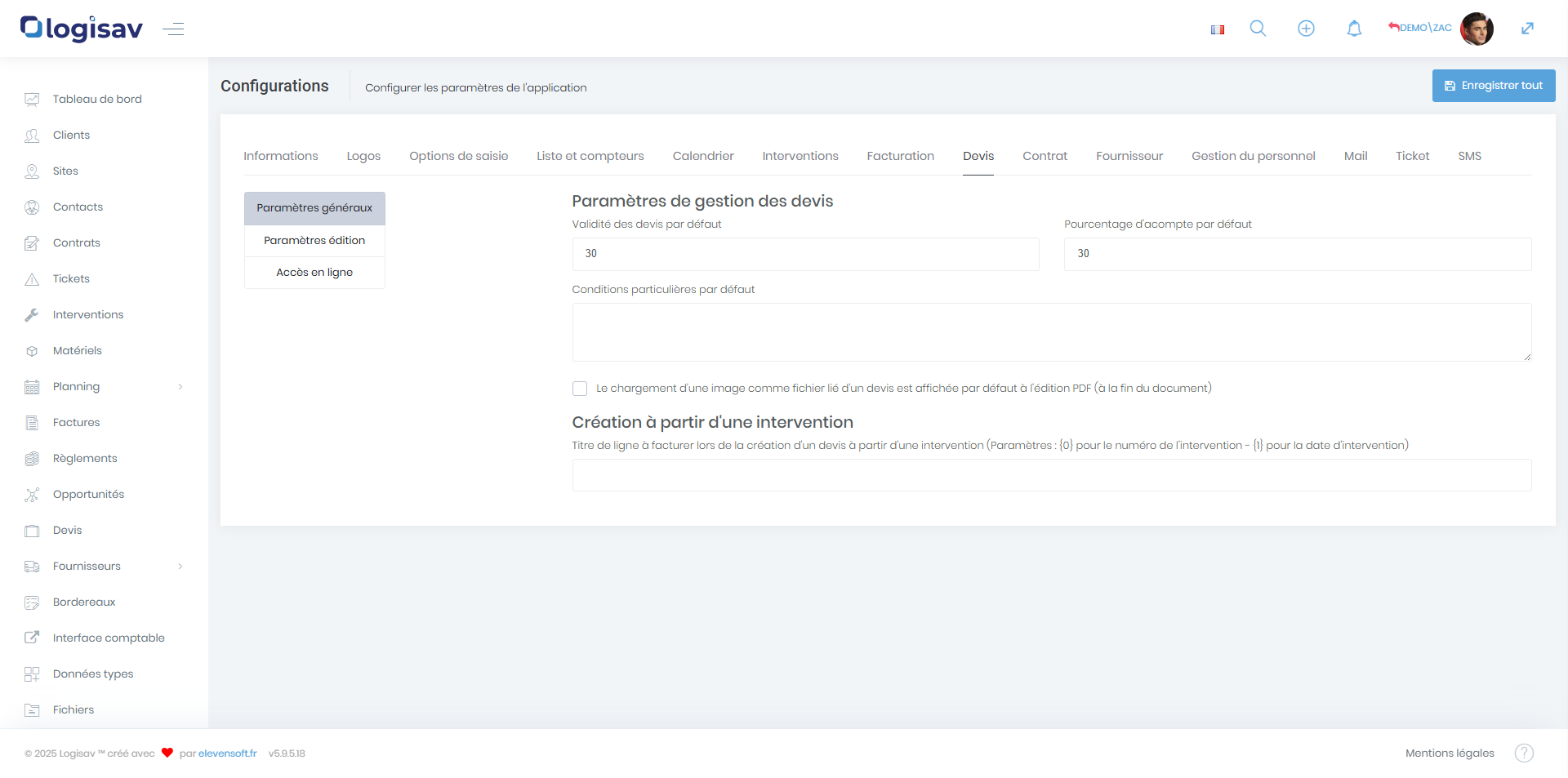Viewport: 1568px width, 778px height.
Task: Open the help question mark icon
Action: tap(1524, 753)
